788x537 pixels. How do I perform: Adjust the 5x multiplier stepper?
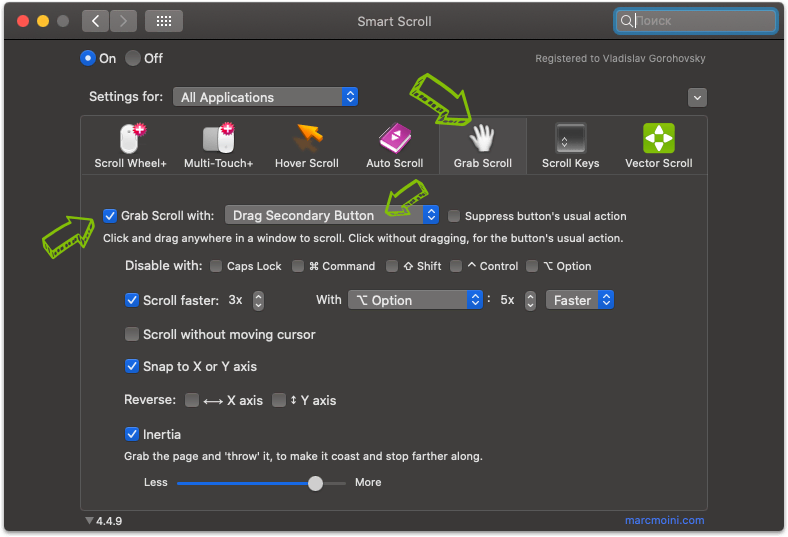[530, 301]
